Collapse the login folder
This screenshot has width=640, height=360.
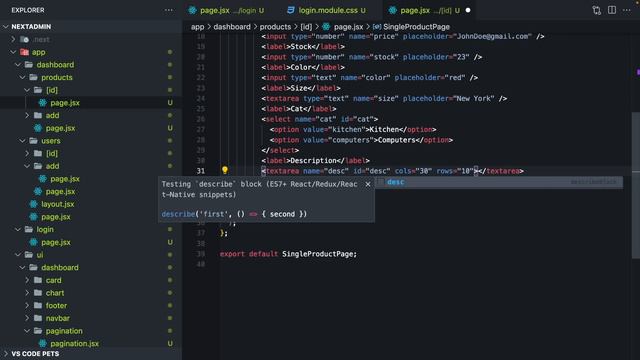18,229
